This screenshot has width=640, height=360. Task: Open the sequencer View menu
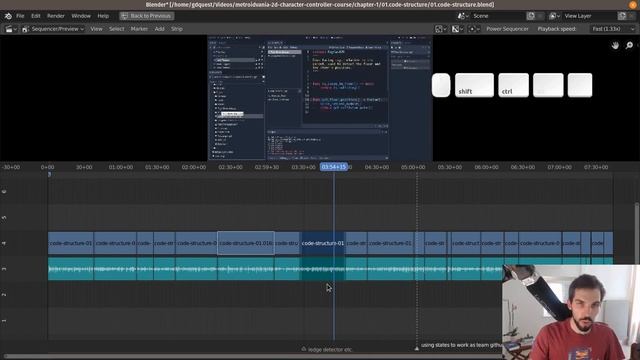coord(96,29)
